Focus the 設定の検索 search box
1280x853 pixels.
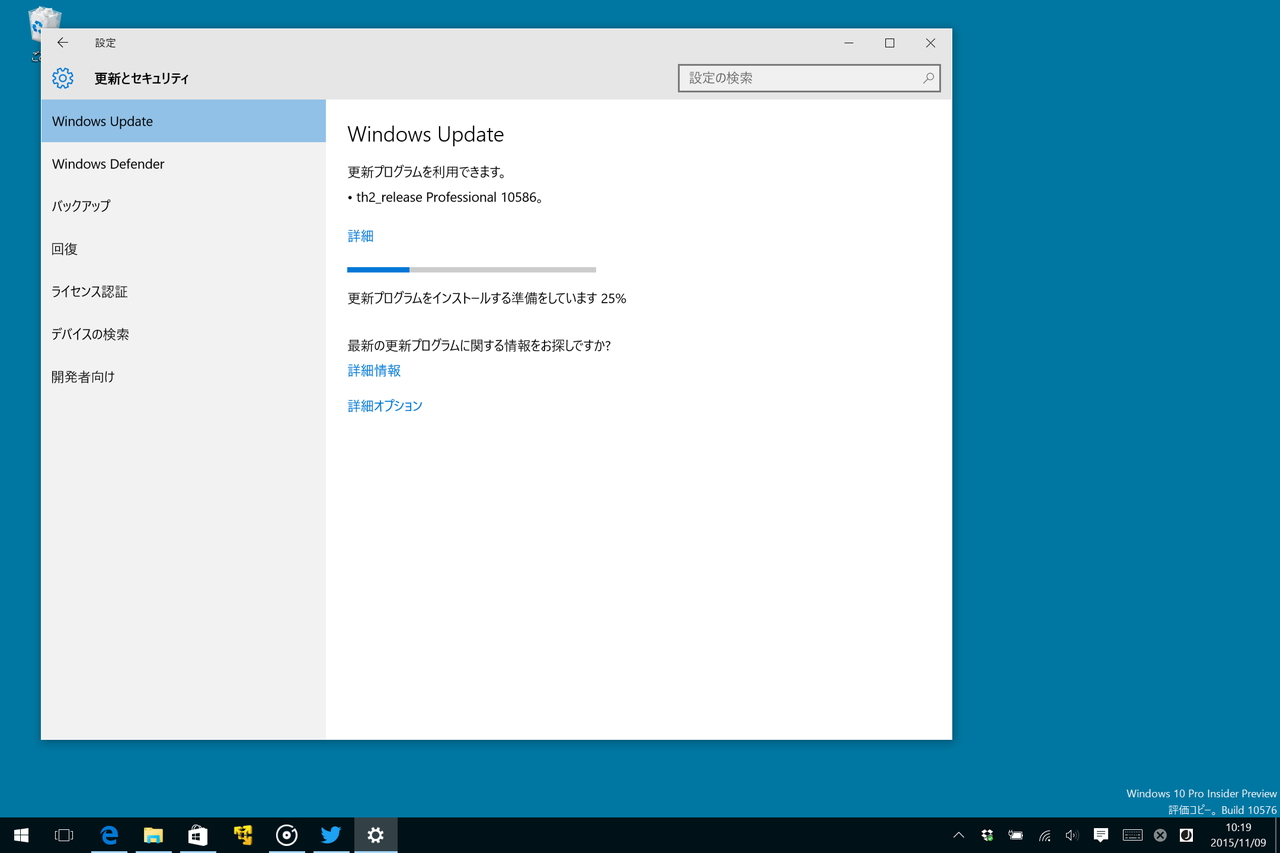point(809,78)
